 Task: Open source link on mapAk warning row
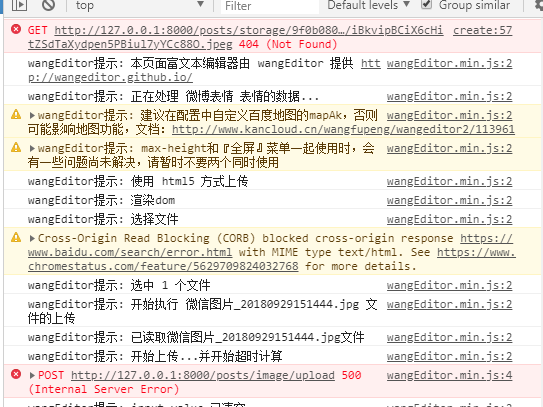(449, 115)
